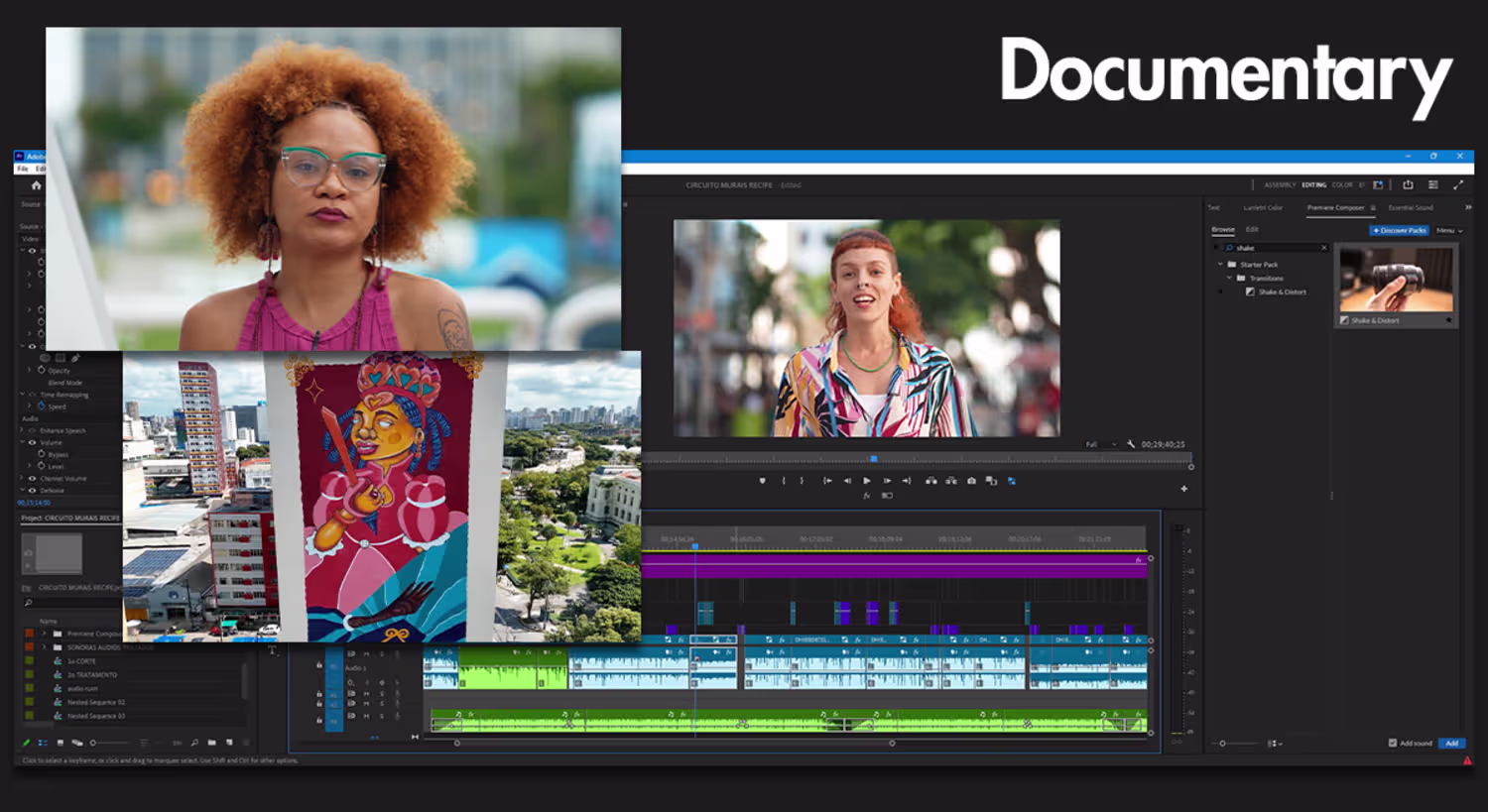The width and height of the screenshot is (1488, 812).
Task: Select Shake & Distort in the tree
Action: 1282,291
